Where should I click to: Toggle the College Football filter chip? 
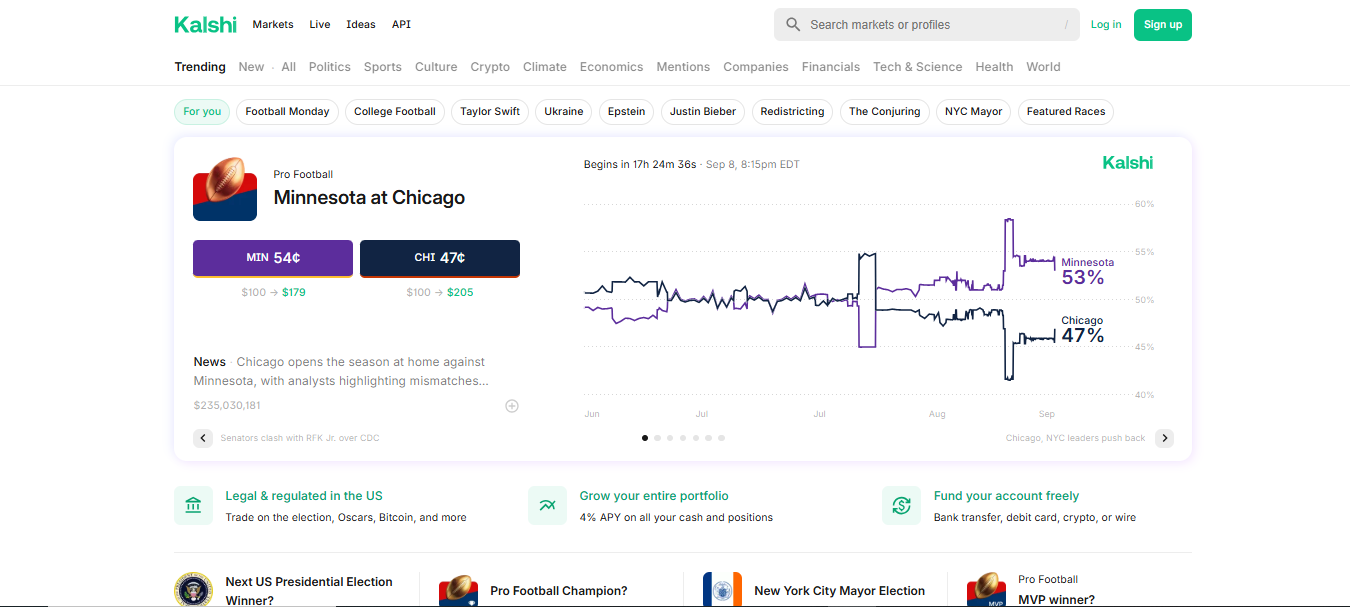tap(395, 112)
